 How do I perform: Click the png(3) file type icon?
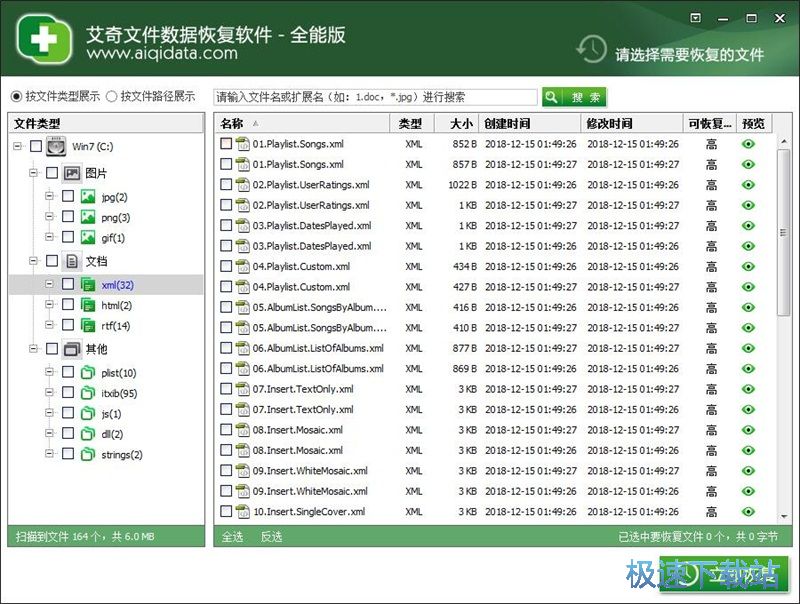click(88, 217)
